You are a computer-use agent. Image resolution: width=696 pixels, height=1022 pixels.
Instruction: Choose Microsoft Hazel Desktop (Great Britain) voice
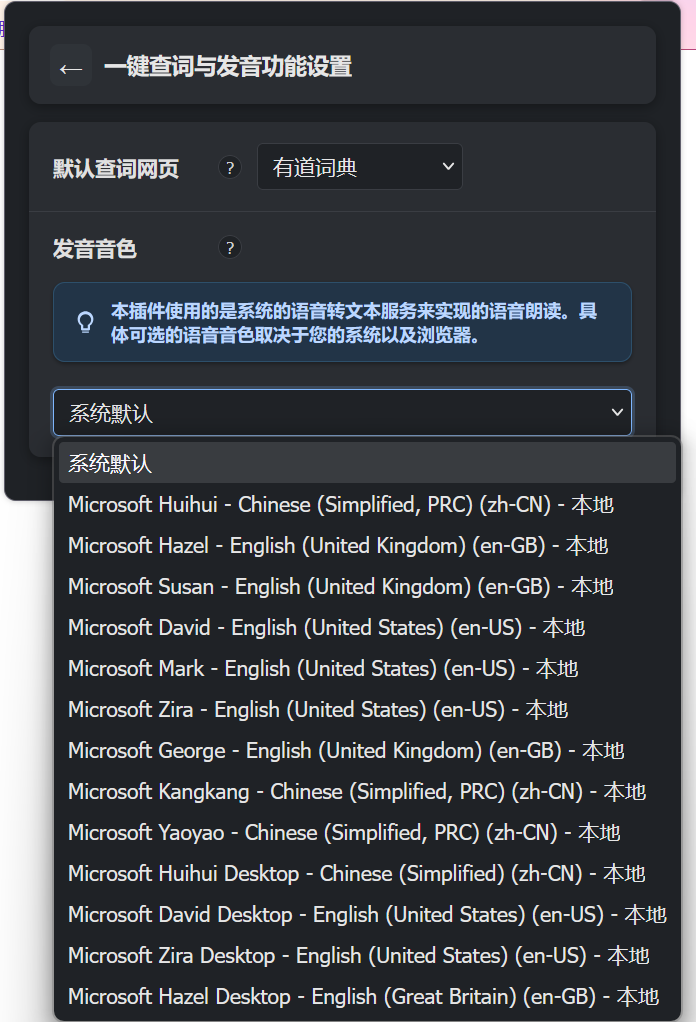point(367,997)
